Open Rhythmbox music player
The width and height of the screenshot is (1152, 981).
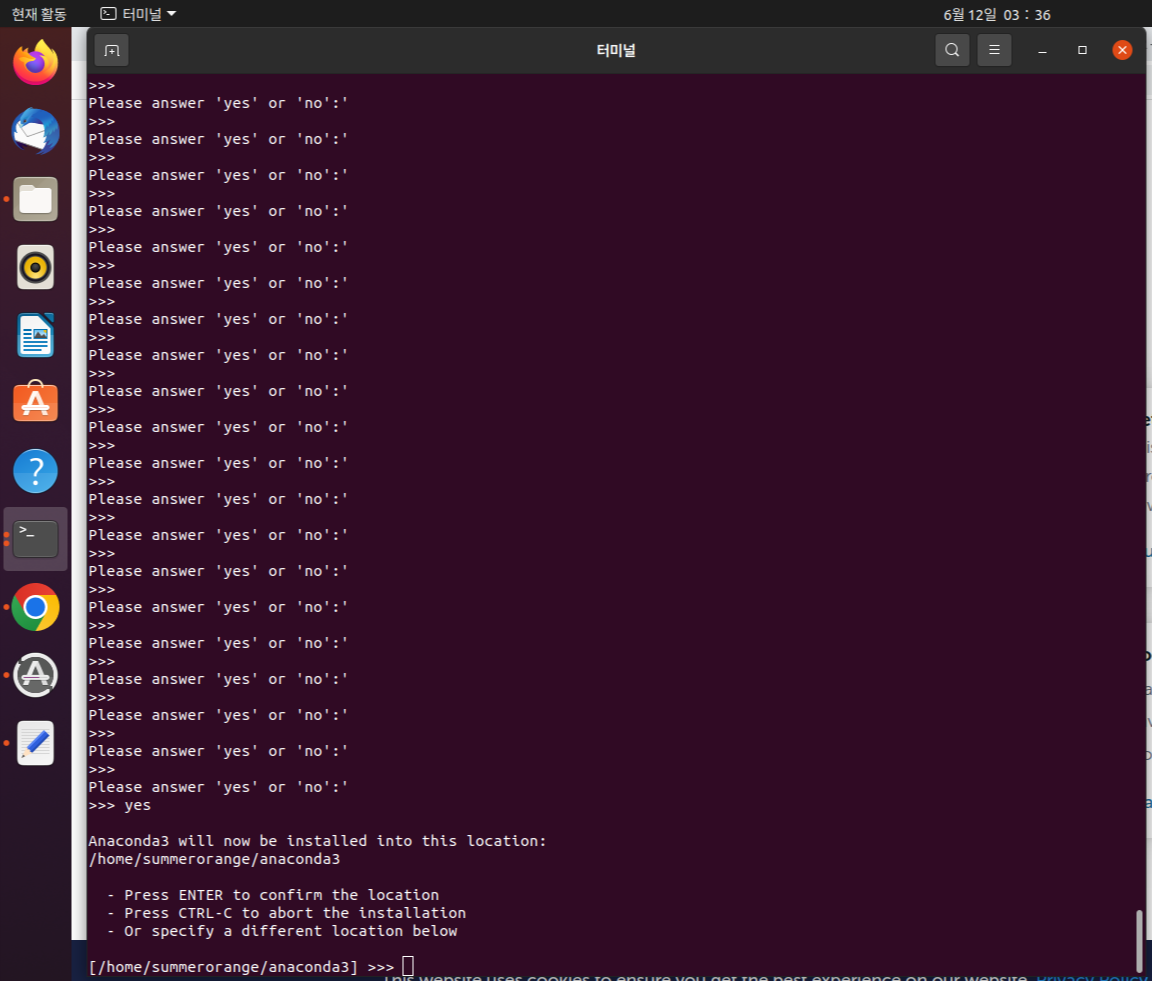(35, 267)
